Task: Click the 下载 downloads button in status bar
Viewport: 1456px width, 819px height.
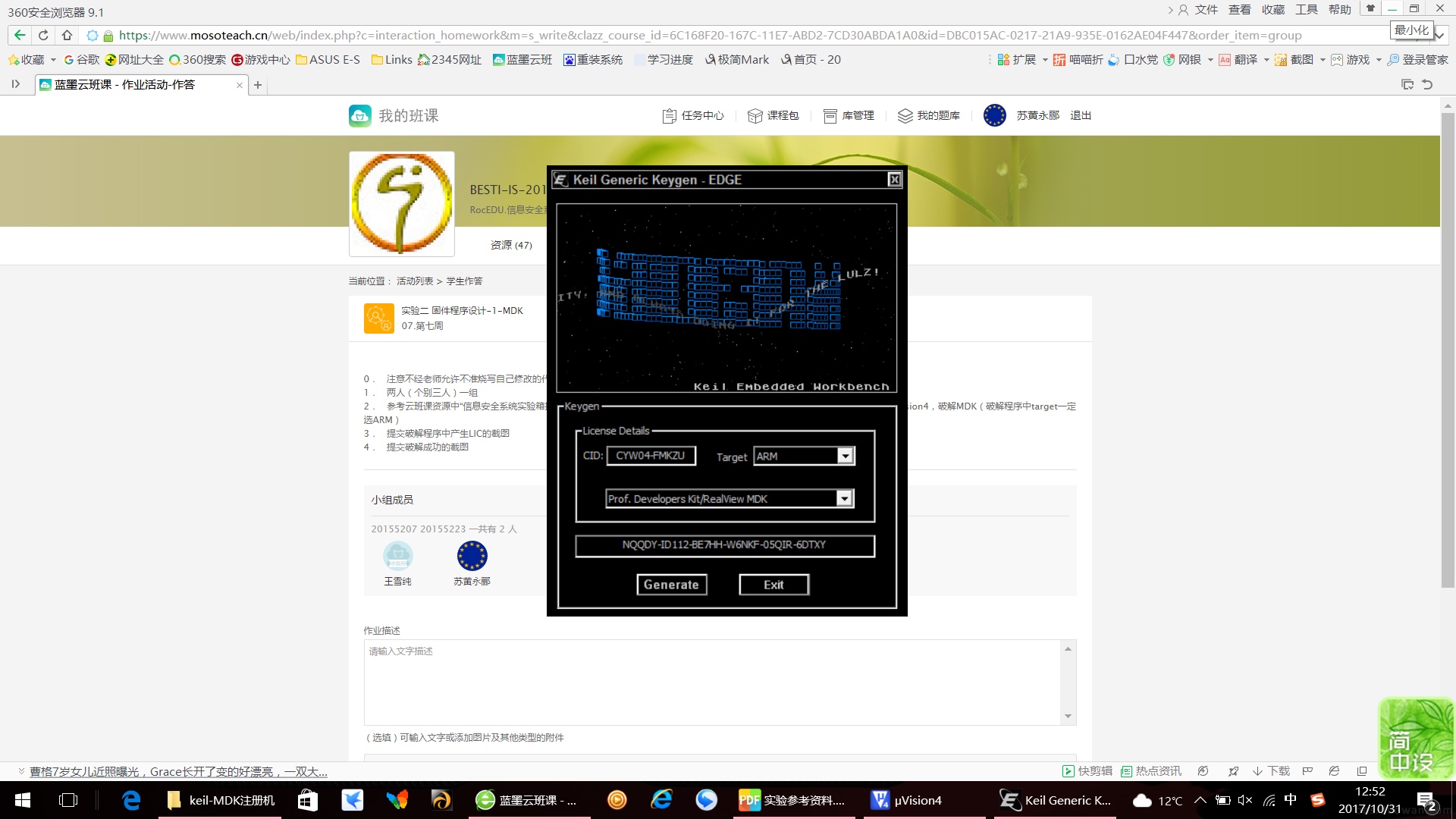Action: (x=1271, y=771)
